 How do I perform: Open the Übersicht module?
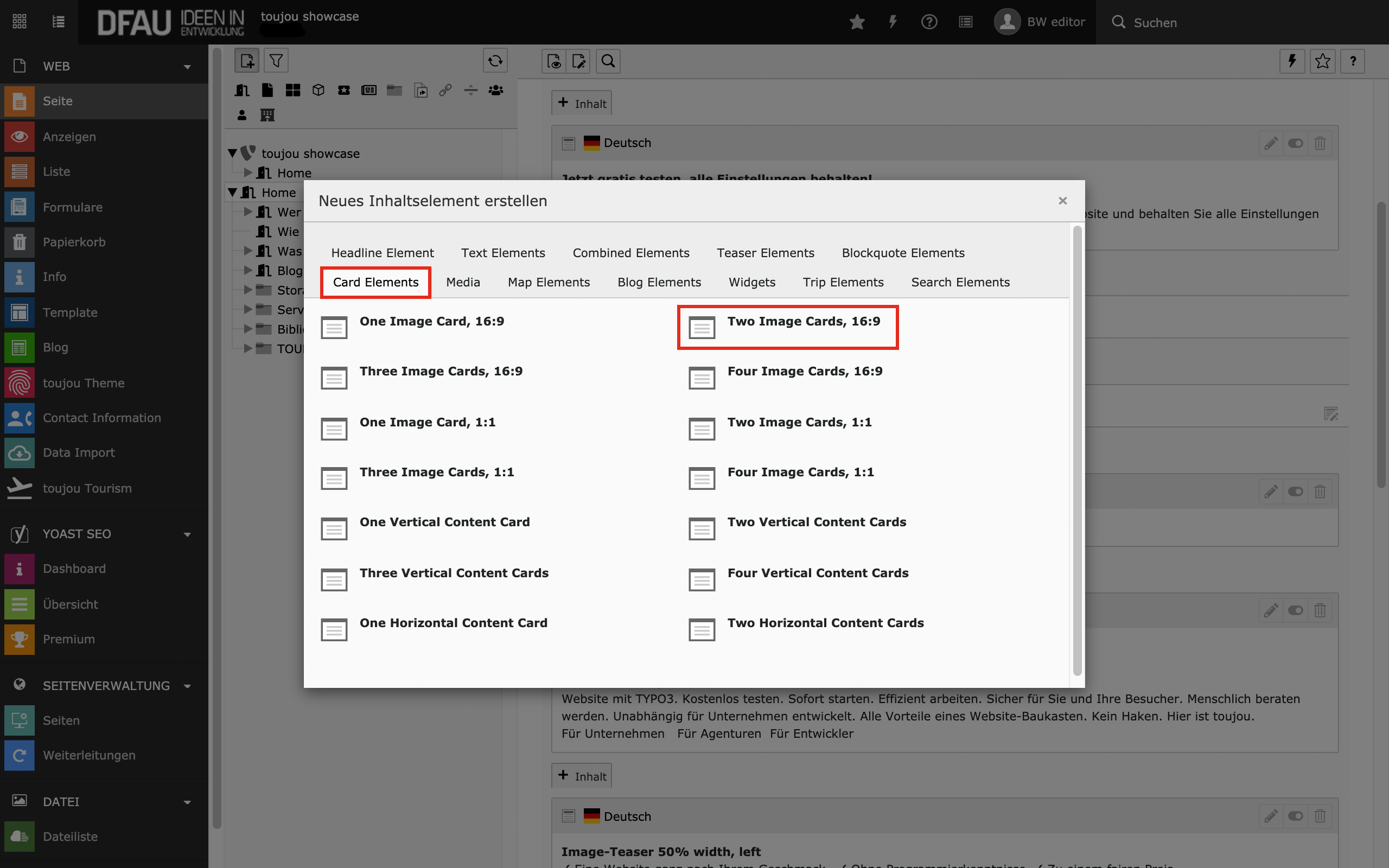coord(104,604)
